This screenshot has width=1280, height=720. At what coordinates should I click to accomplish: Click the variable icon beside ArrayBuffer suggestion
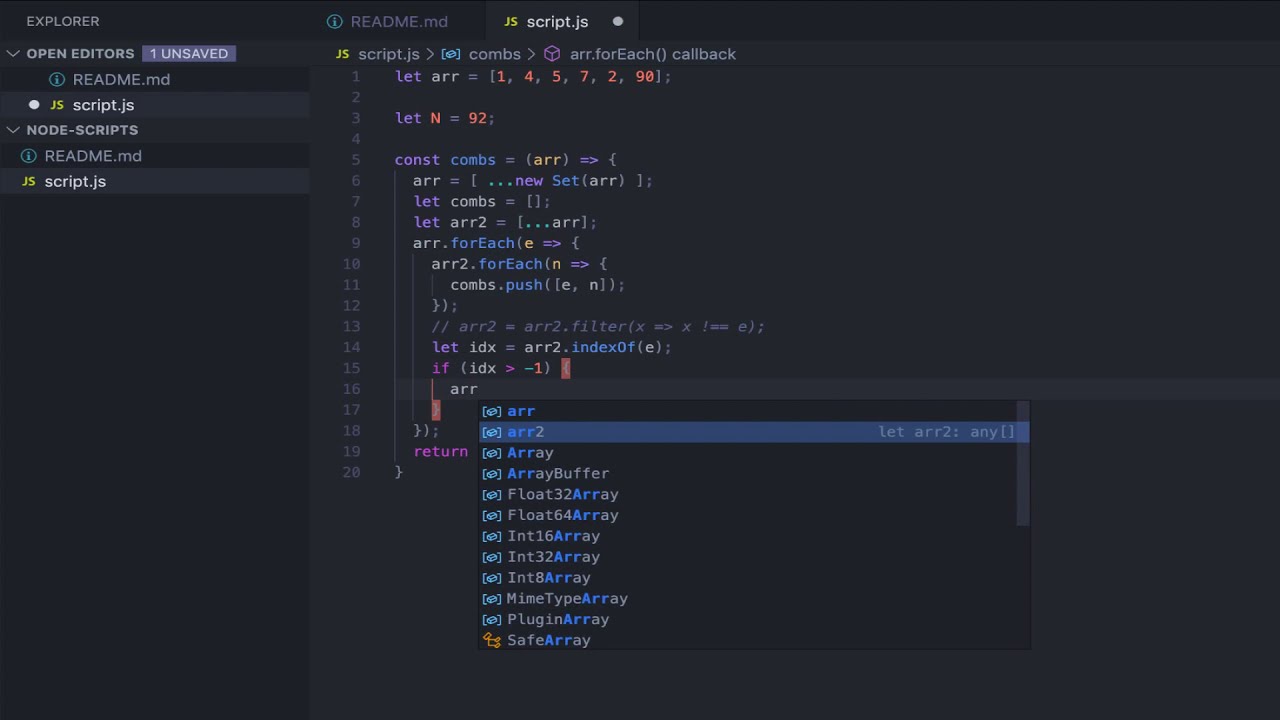(x=491, y=473)
